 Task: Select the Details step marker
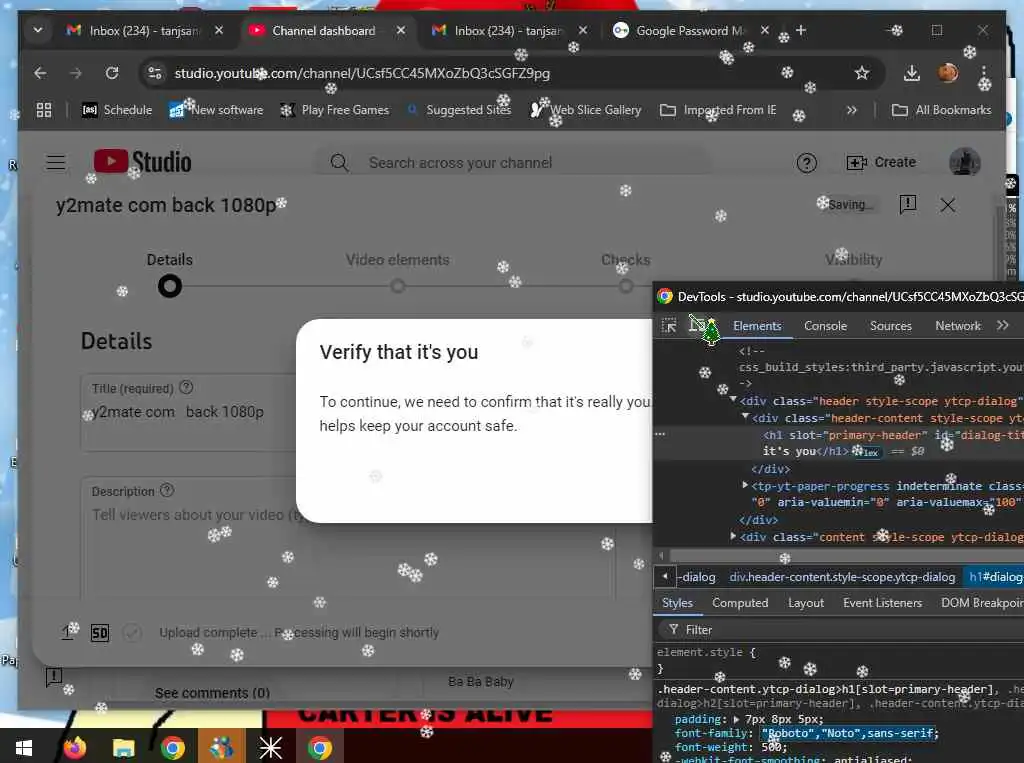170,286
